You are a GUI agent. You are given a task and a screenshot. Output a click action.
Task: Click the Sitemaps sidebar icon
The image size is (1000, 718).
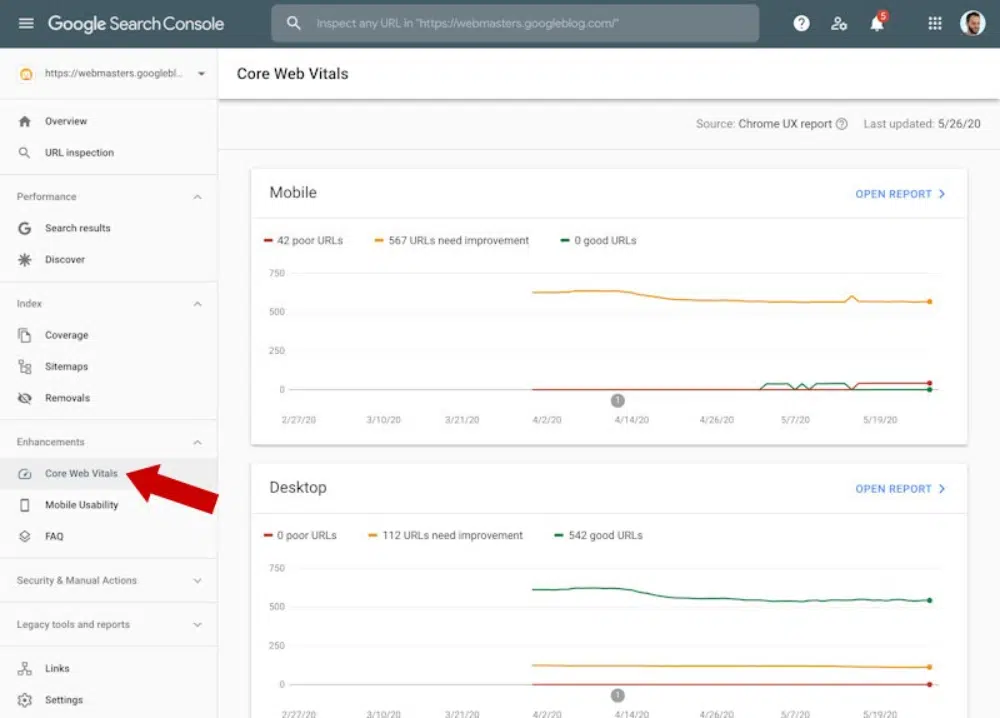tap(25, 367)
